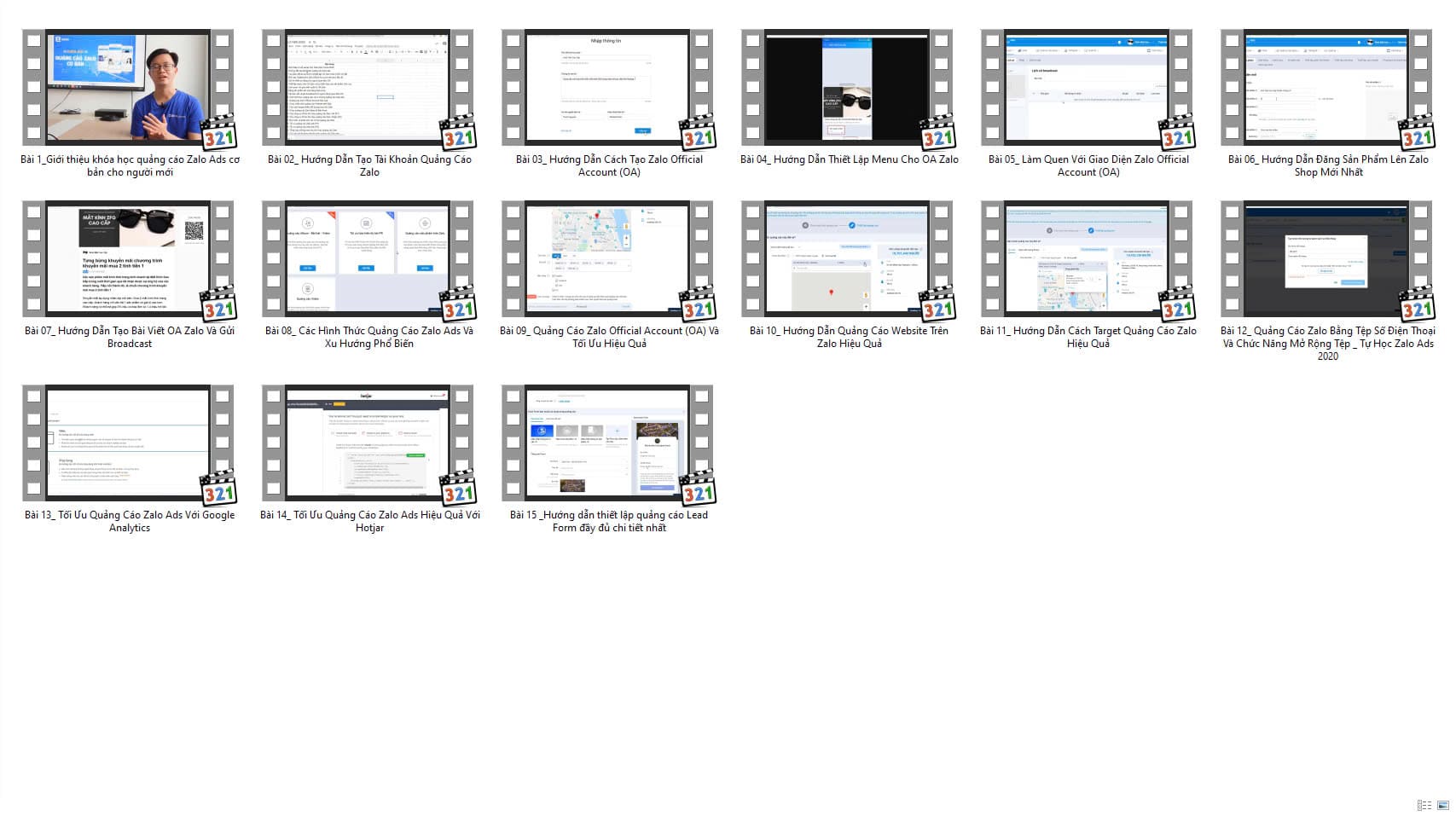This screenshot has width=1456, height=816.
Task: Click file name "Bài 03_ Hướng Dẫn Cách Tạo Zalo Official Account"
Action: [x=609, y=165]
